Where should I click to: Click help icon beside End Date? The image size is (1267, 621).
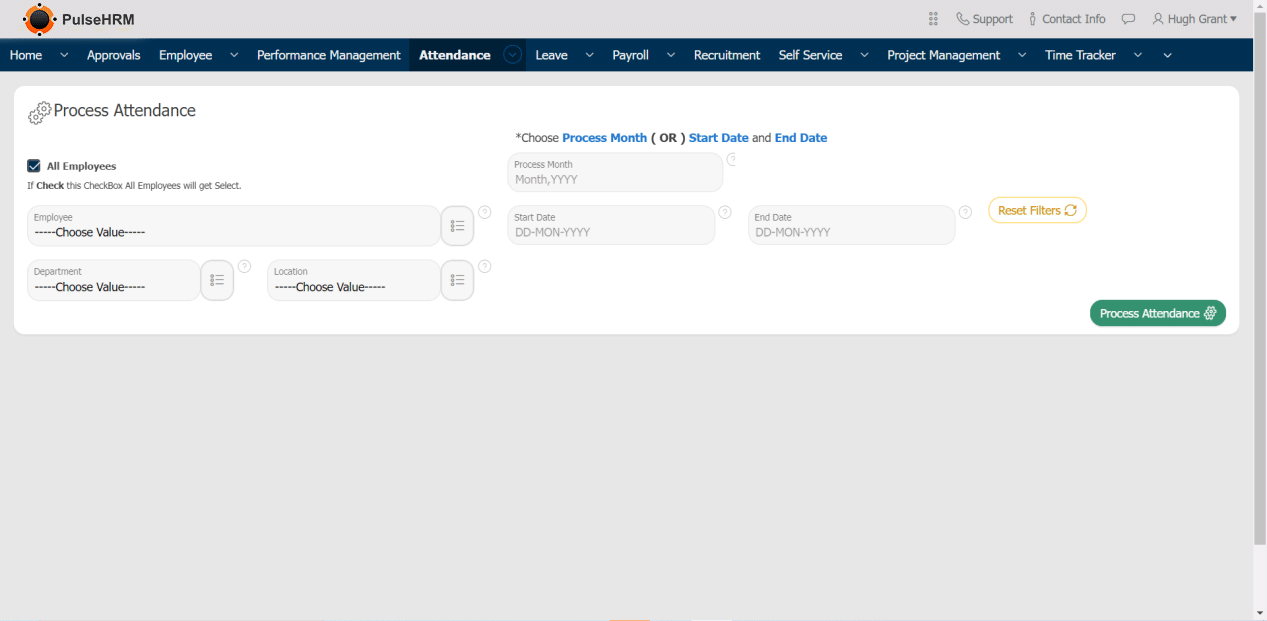click(965, 212)
